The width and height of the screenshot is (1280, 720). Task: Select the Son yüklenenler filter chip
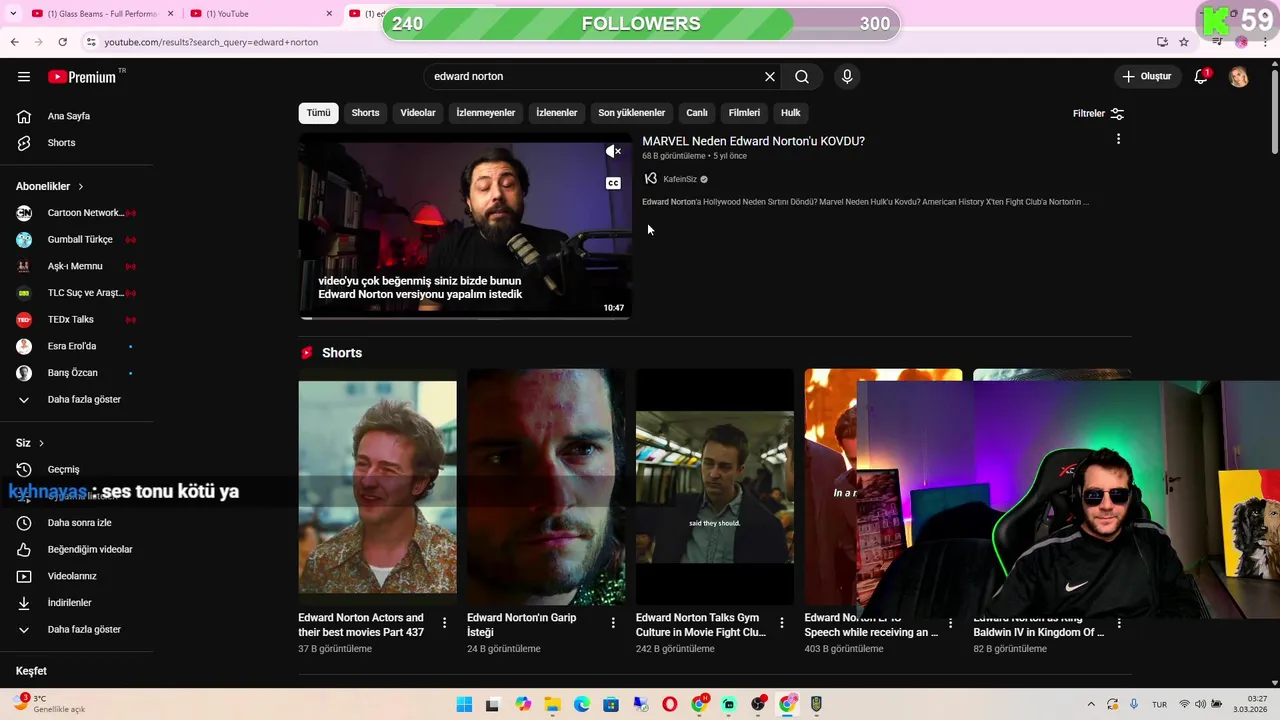(632, 113)
